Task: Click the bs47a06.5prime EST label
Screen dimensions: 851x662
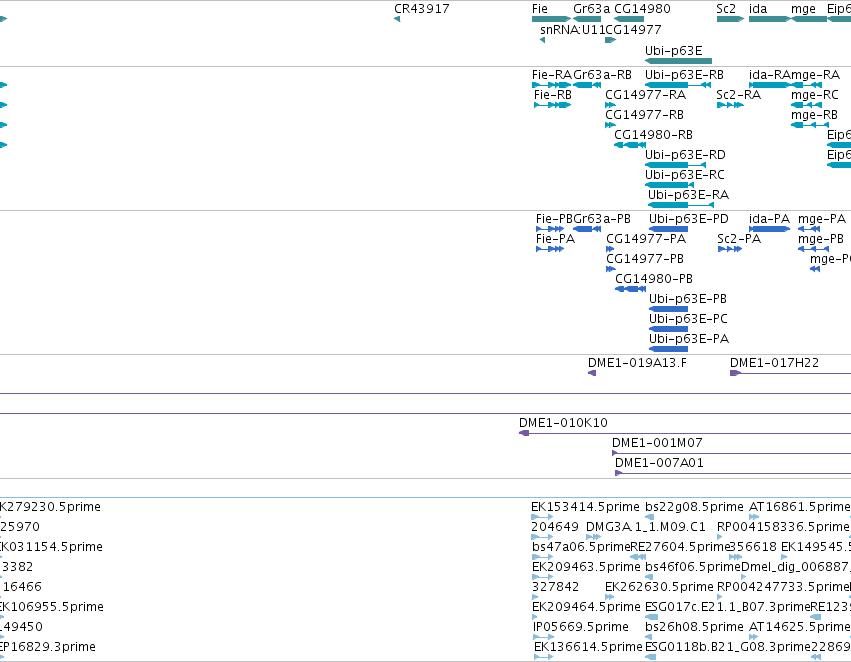Action: [x=581, y=547]
